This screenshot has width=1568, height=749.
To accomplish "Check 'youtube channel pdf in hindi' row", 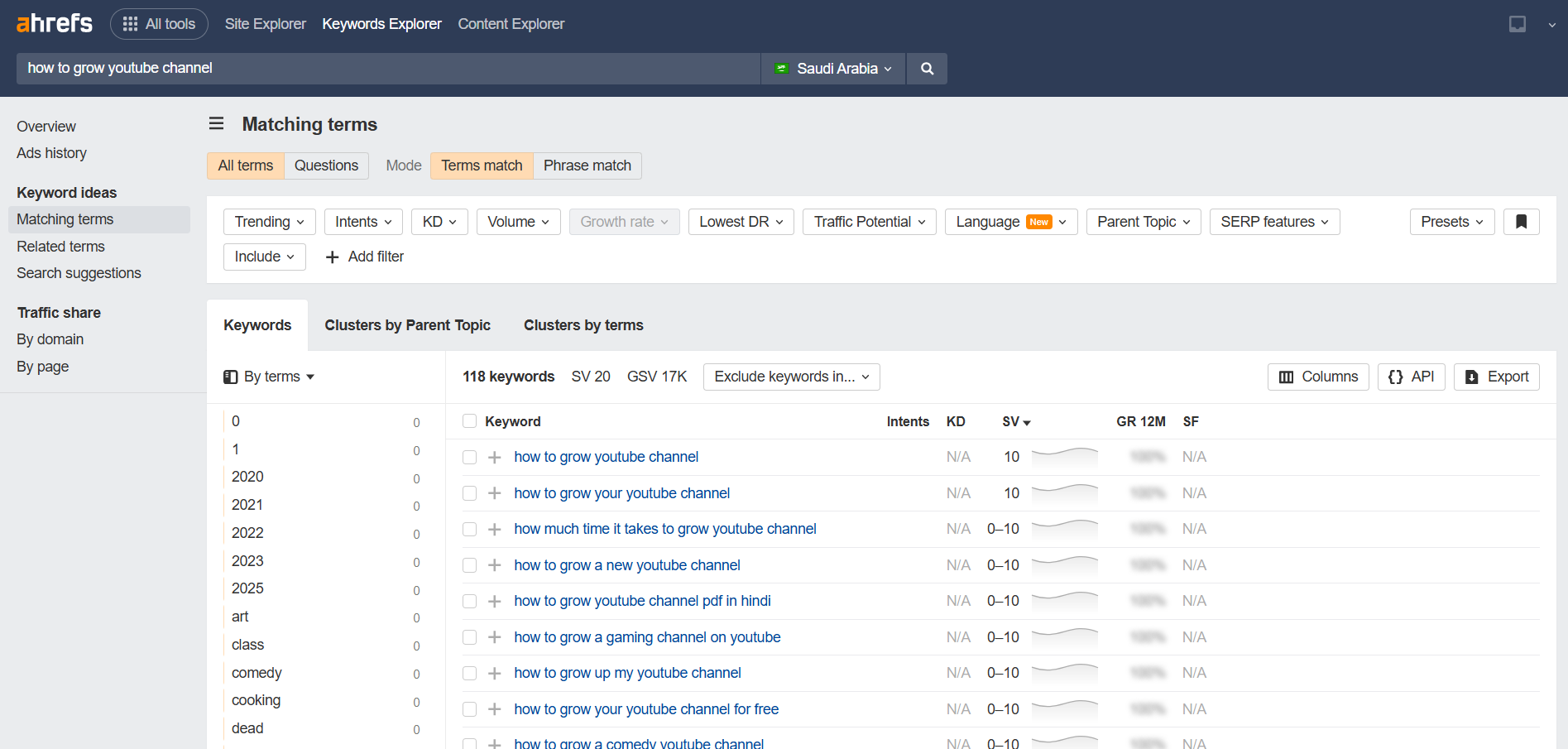I will point(469,601).
